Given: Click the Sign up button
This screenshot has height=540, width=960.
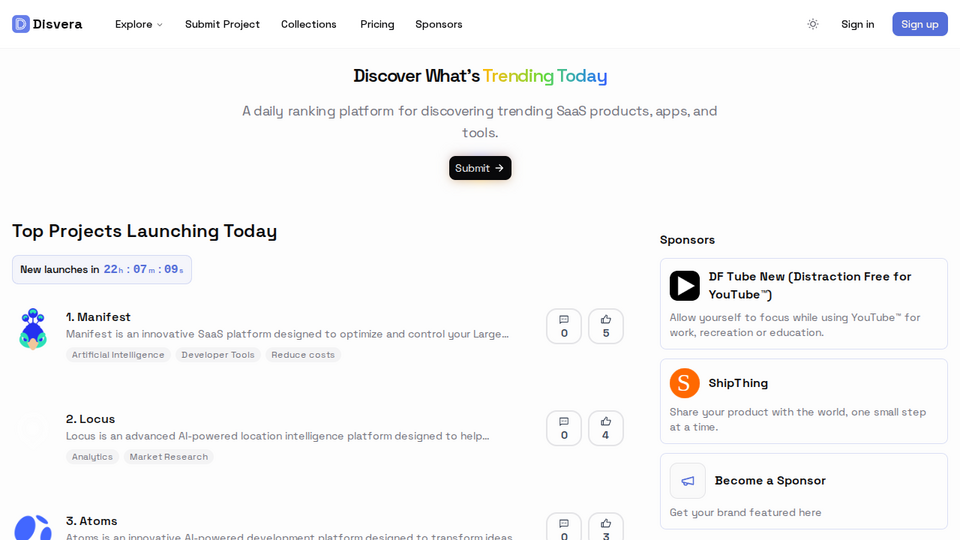Looking at the screenshot, I should point(920,24).
